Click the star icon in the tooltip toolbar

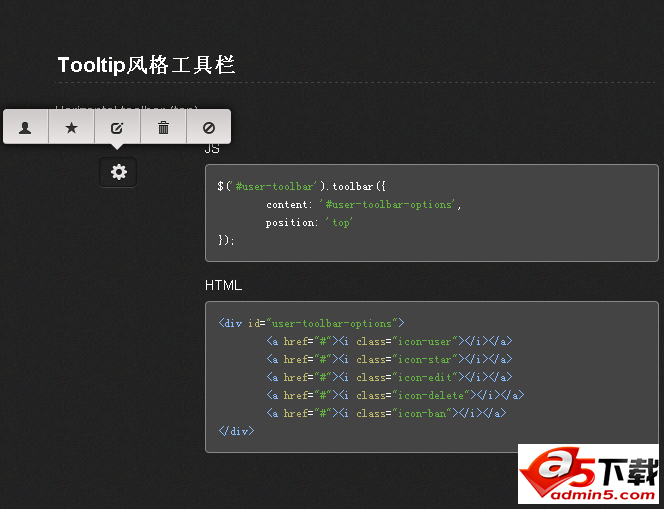[x=72, y=127]
